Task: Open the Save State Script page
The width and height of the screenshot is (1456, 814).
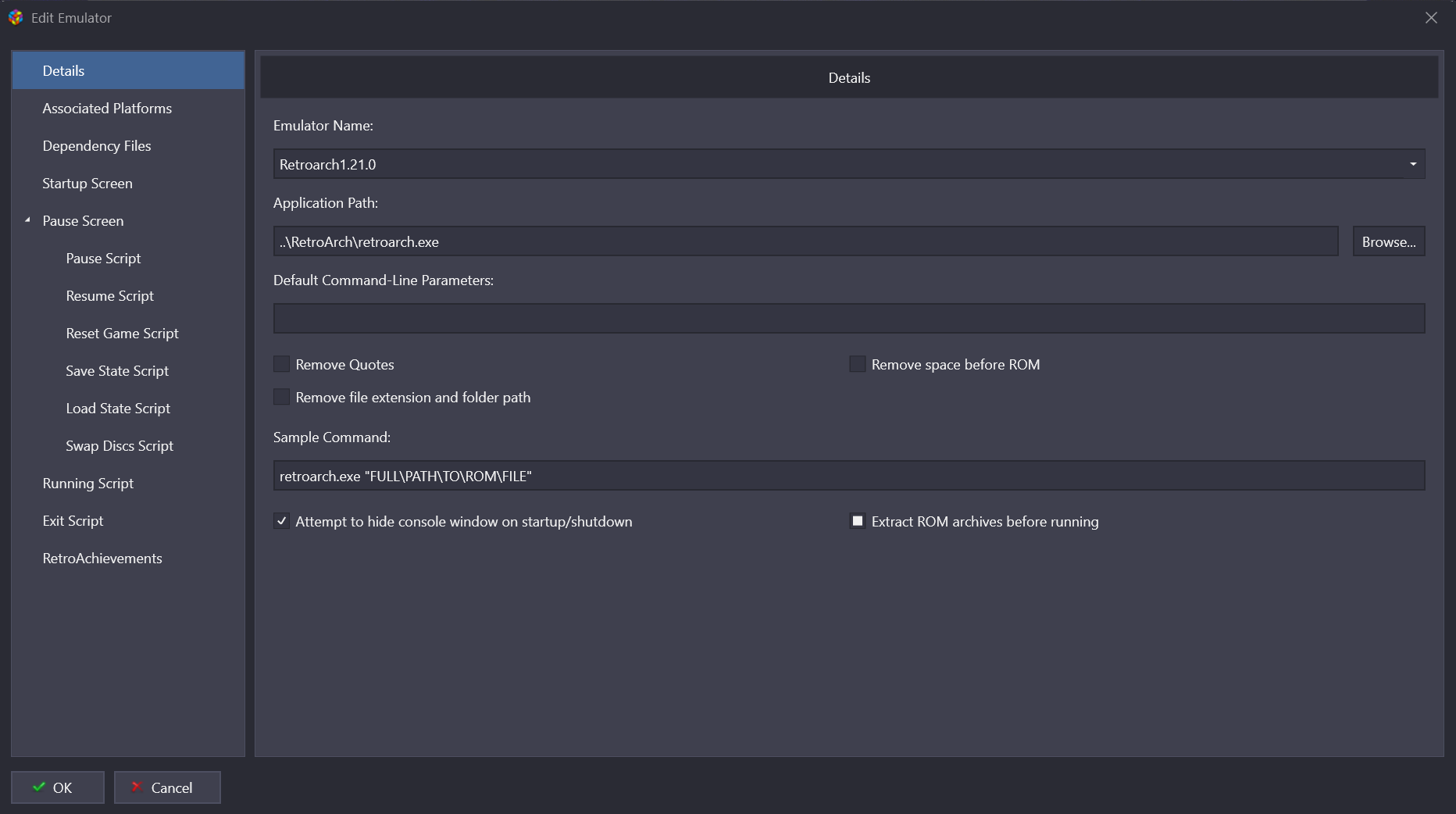Action: 117,371
